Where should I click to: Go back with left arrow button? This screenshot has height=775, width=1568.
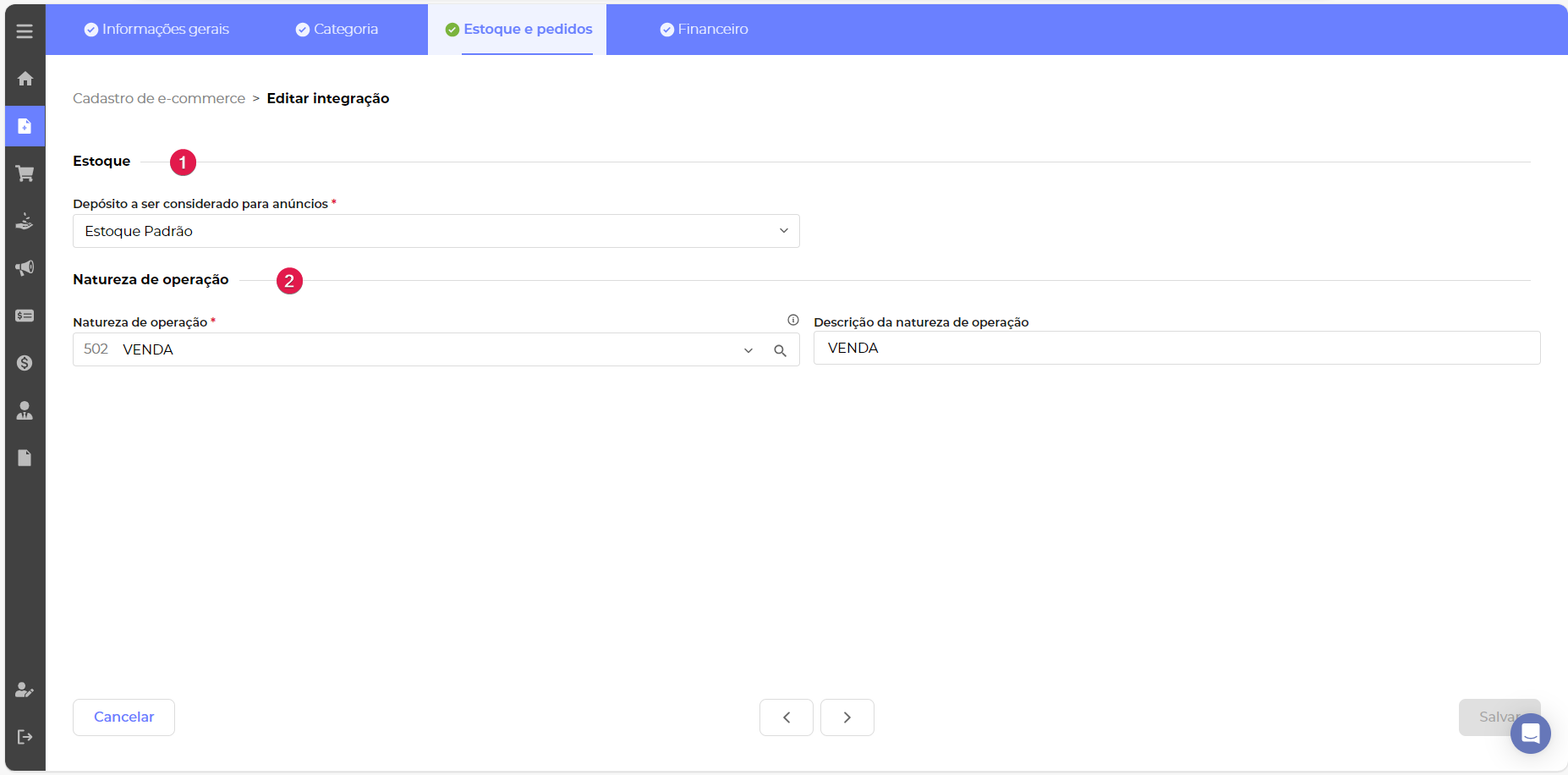tap(786, 717)
